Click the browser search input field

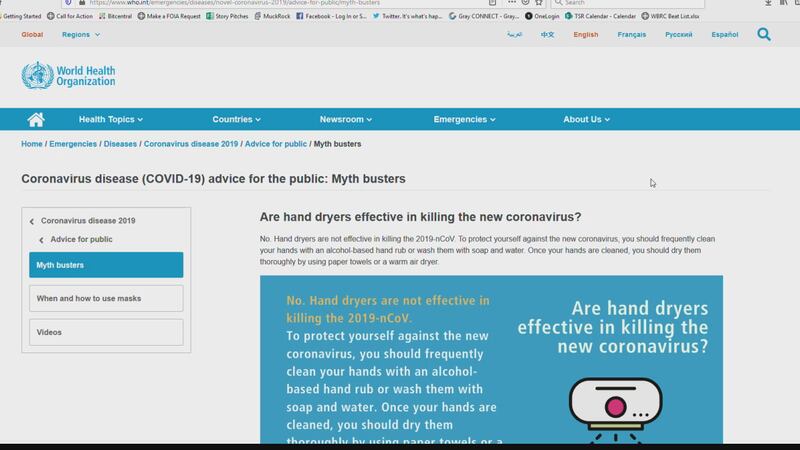[620, 3]
